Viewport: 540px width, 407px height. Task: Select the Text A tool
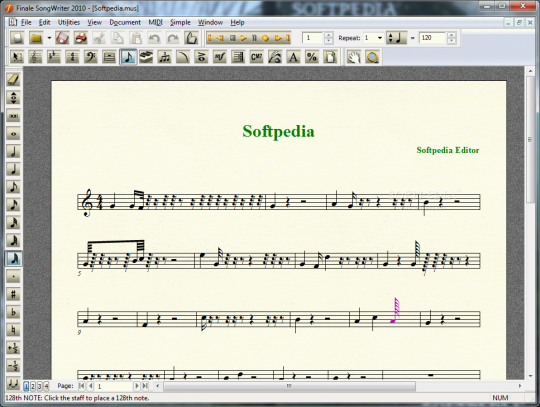click(x=293, y=57)
